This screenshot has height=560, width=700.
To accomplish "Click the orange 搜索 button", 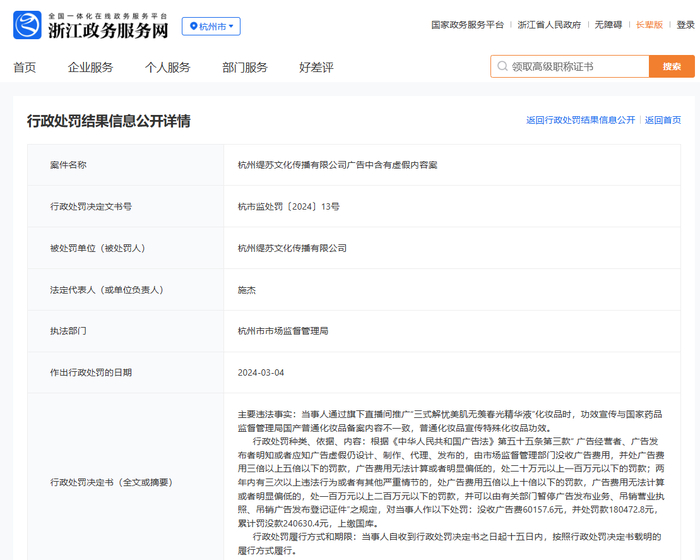I will pos(671,67).
